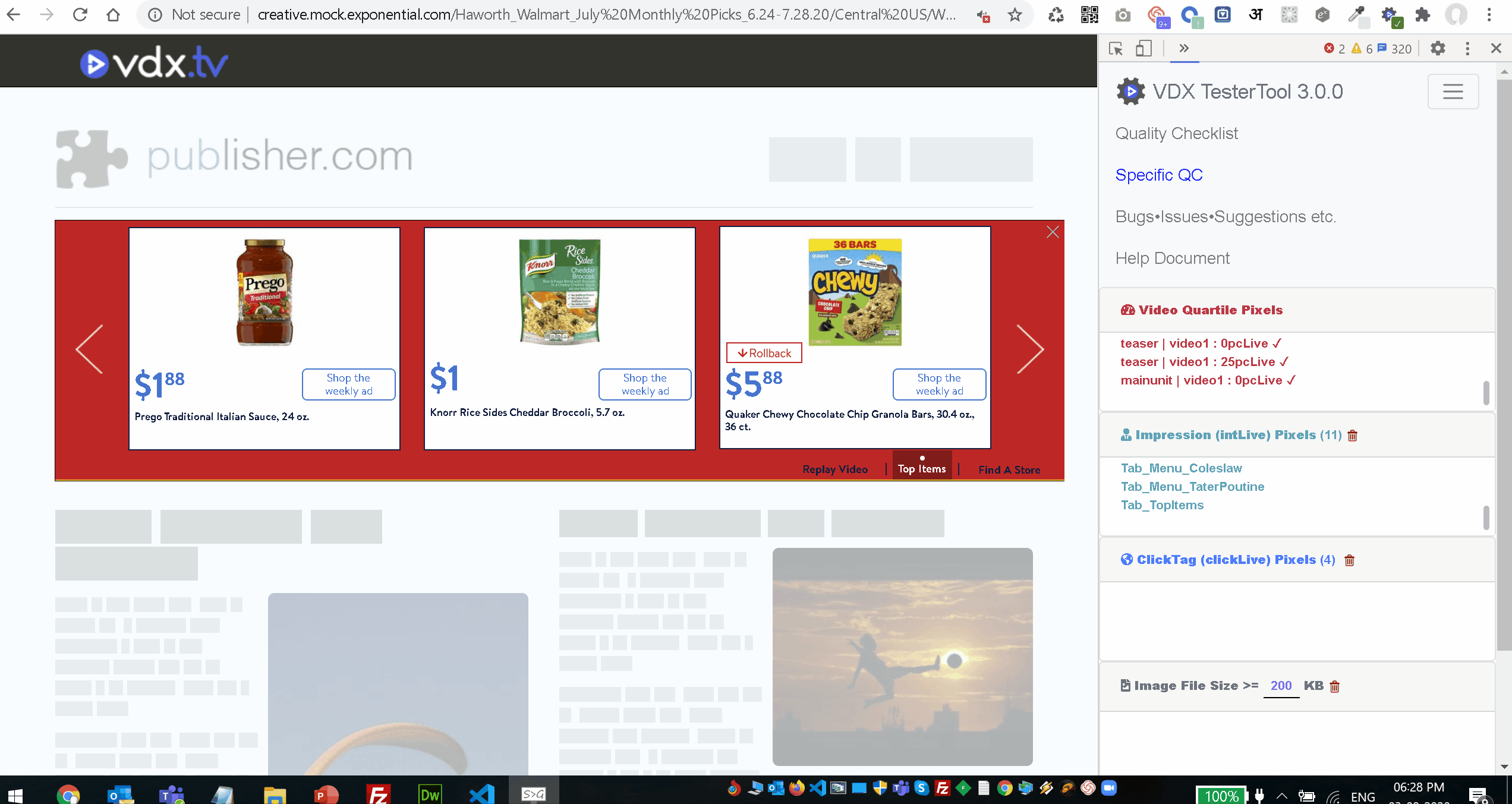Click the Impression (intLive) Pixels header

(x=1231, y=435)
